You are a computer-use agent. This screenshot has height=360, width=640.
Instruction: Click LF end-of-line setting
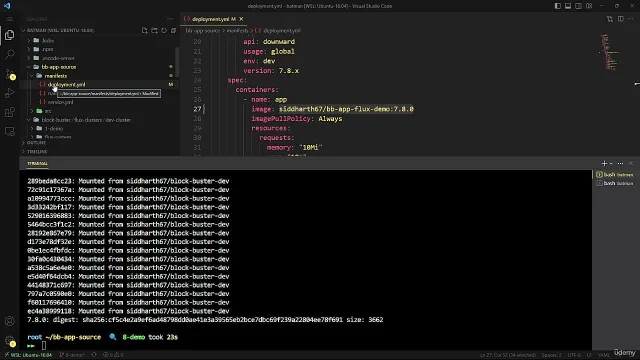point(589,355)
